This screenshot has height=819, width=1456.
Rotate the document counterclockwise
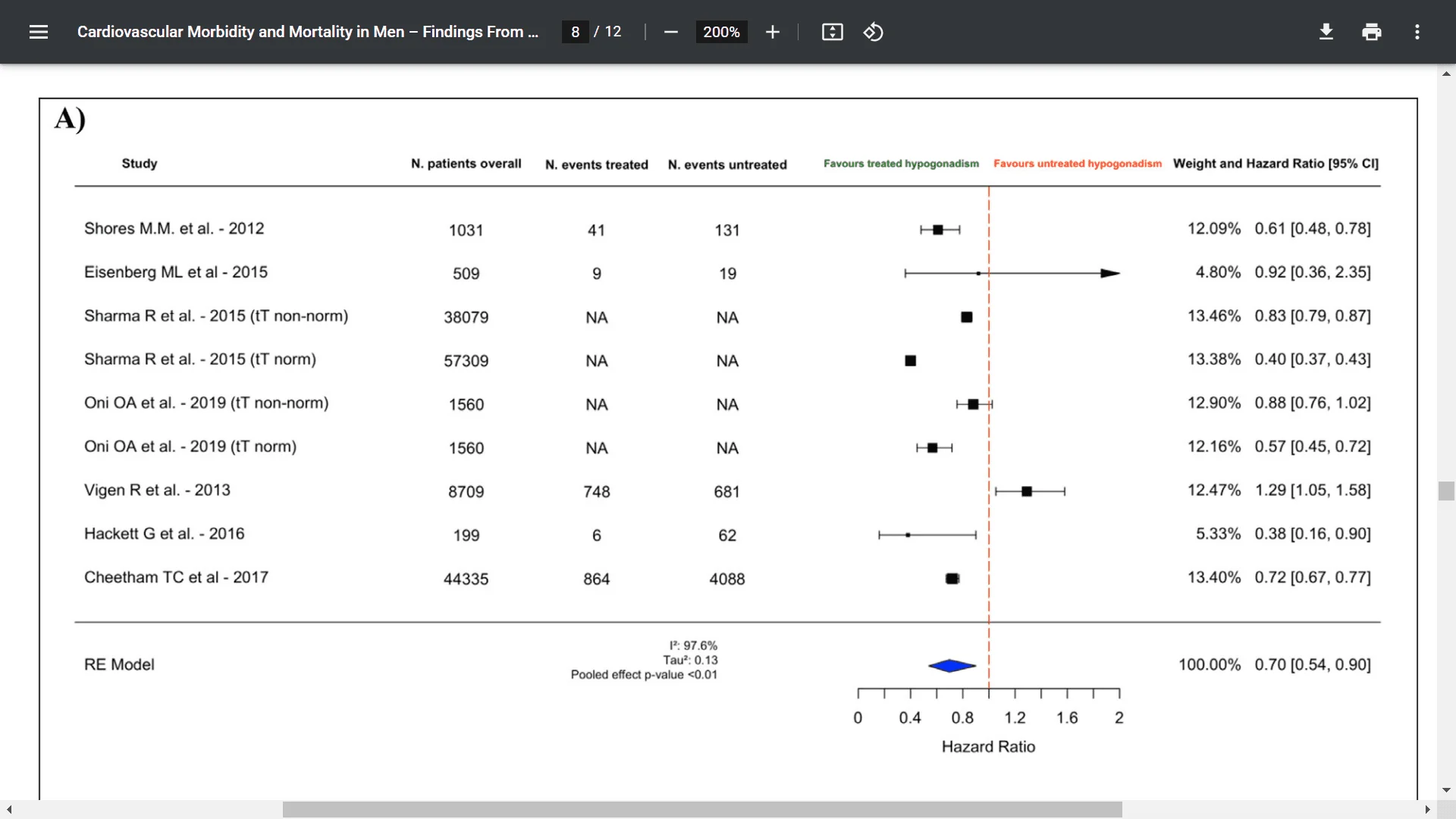click(874, 32)
